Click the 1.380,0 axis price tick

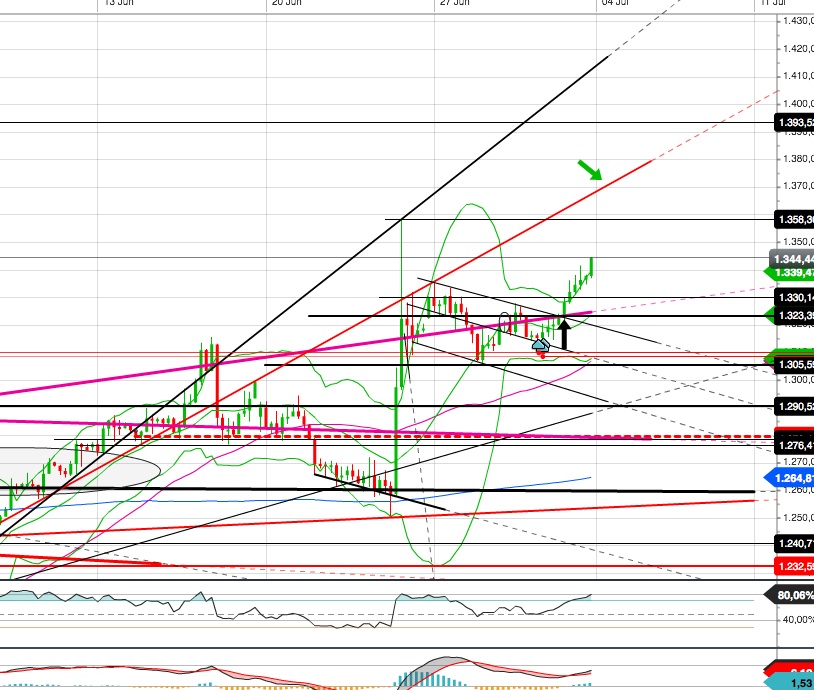798,158
